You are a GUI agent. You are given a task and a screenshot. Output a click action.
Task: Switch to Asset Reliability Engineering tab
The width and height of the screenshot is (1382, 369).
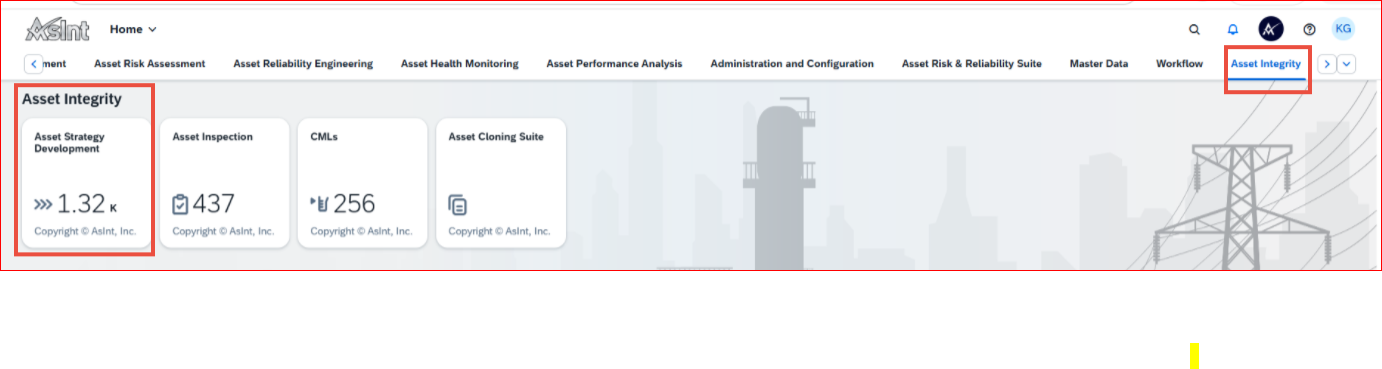303,64
